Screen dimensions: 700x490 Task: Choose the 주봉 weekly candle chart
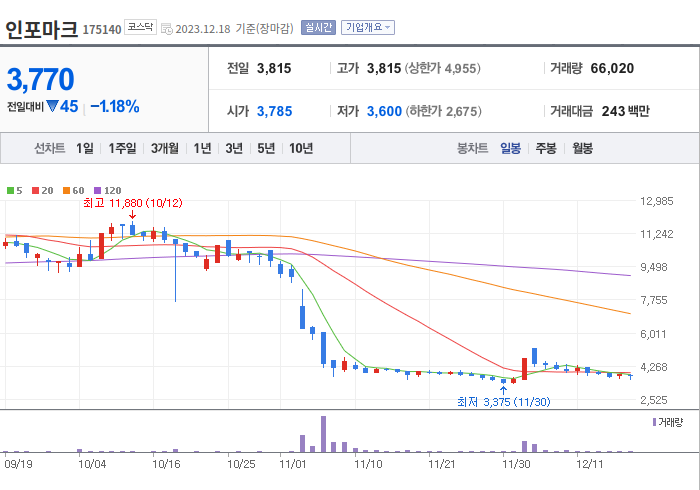pyautogui.click(x=546, y=148)
